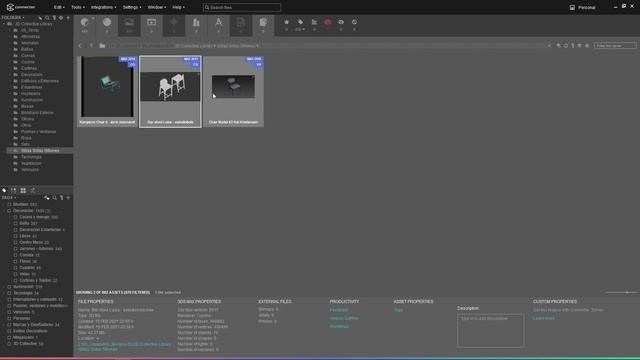The height and width of the screenshot is (360, 640).
Task: Click the Description text box
Action: click(491, 331)
